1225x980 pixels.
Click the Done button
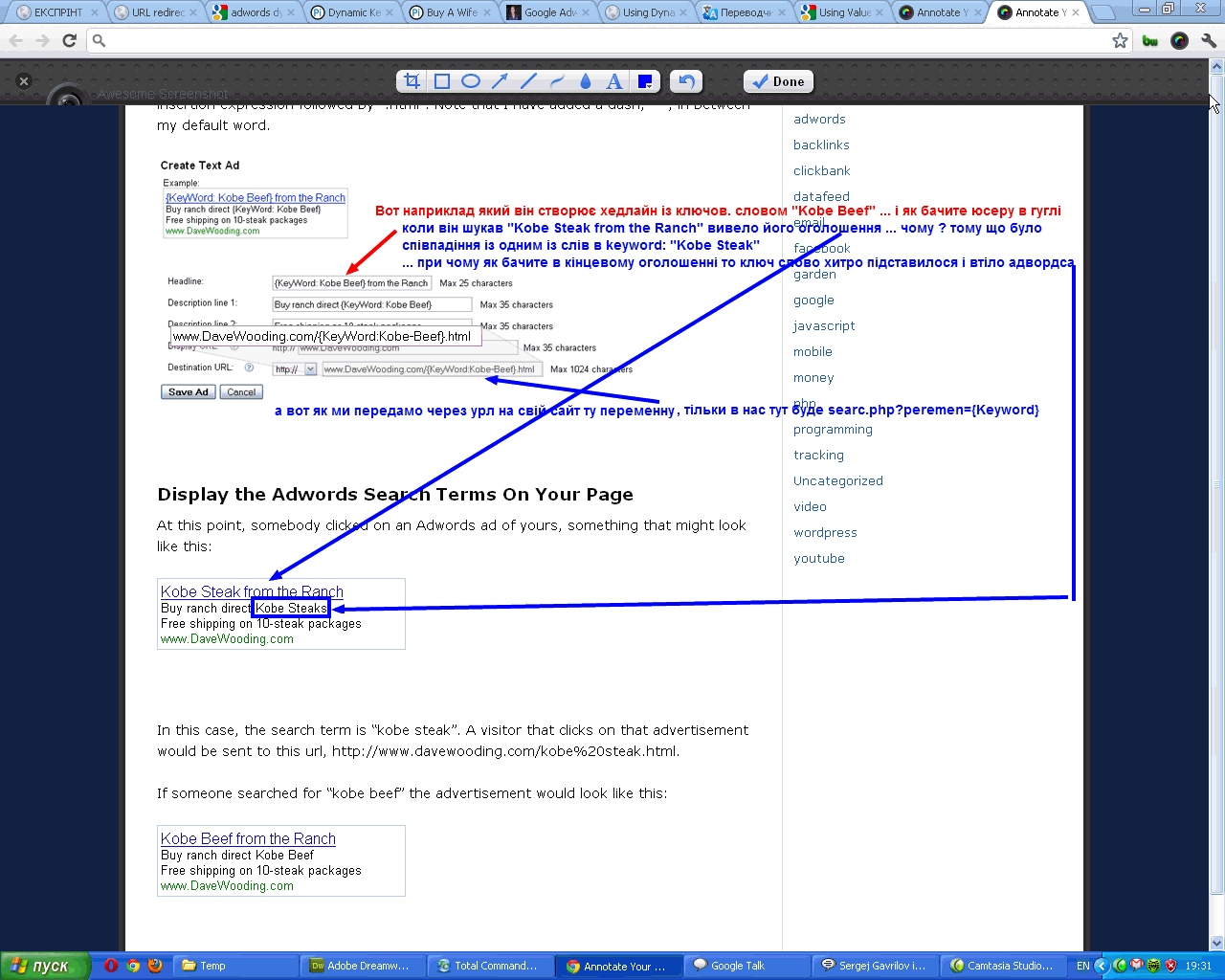[x=779, y=81]
